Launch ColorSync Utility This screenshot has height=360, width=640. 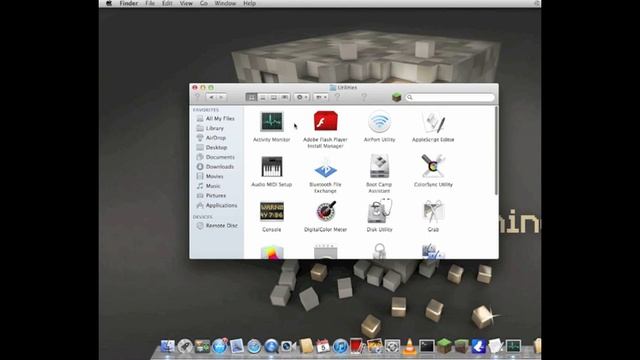[433, 166]
